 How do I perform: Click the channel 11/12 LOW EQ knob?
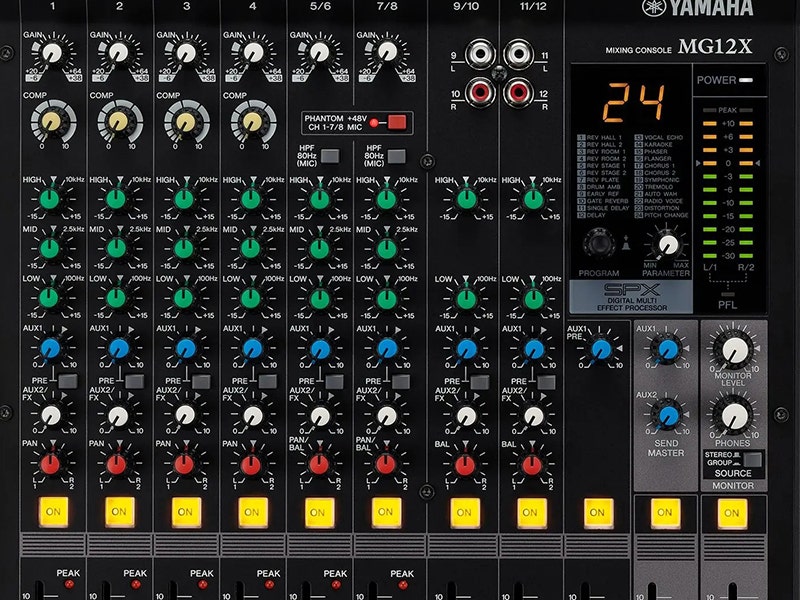click(533, 299)
